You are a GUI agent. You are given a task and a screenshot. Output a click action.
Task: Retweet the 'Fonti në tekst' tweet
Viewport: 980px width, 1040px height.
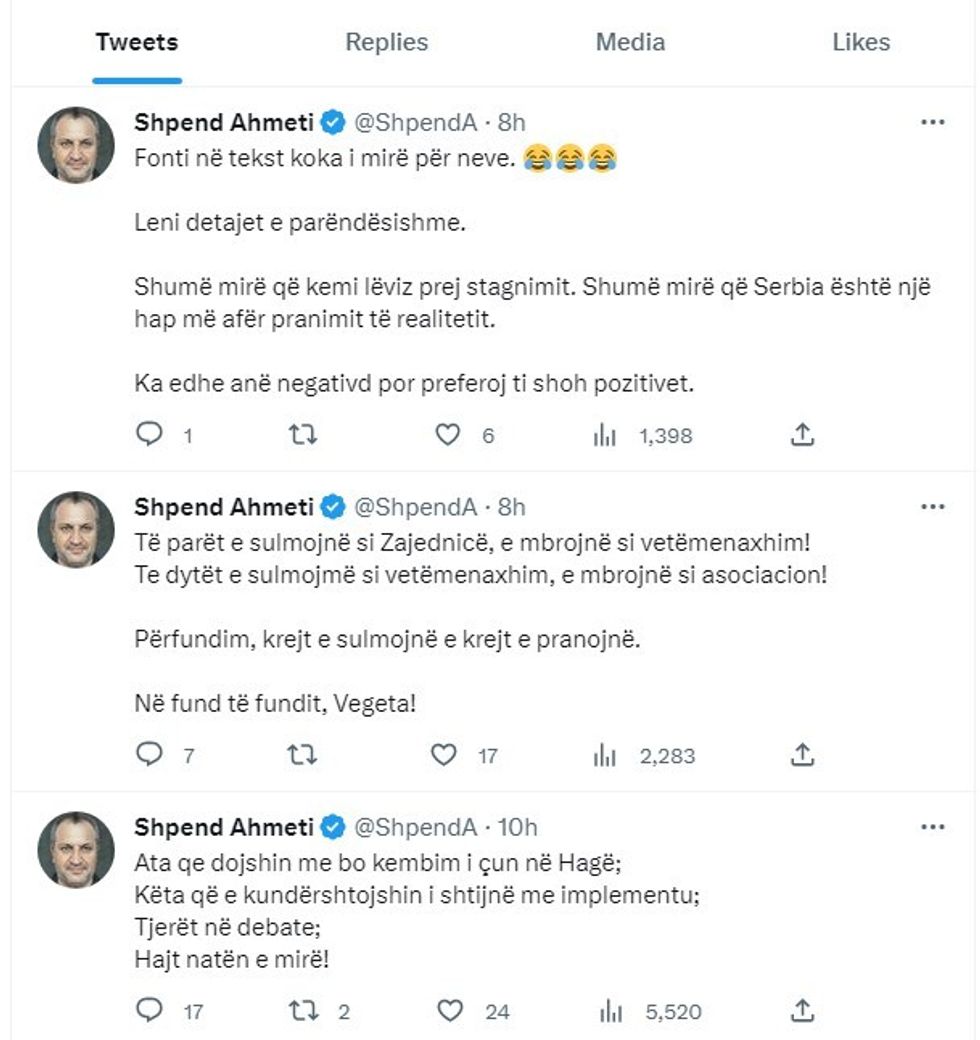(302, 434)
